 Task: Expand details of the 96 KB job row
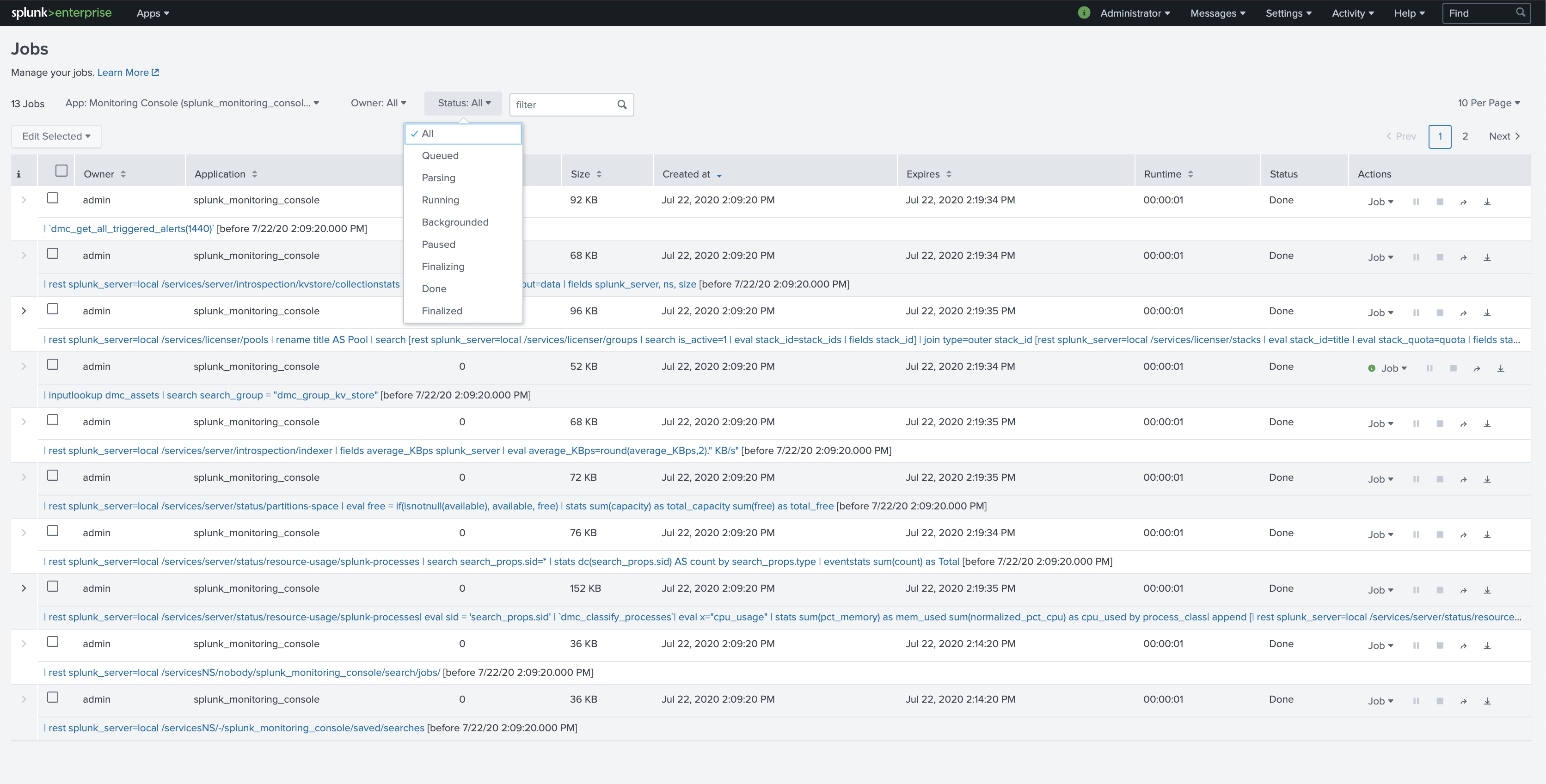[x=24, y=311]
